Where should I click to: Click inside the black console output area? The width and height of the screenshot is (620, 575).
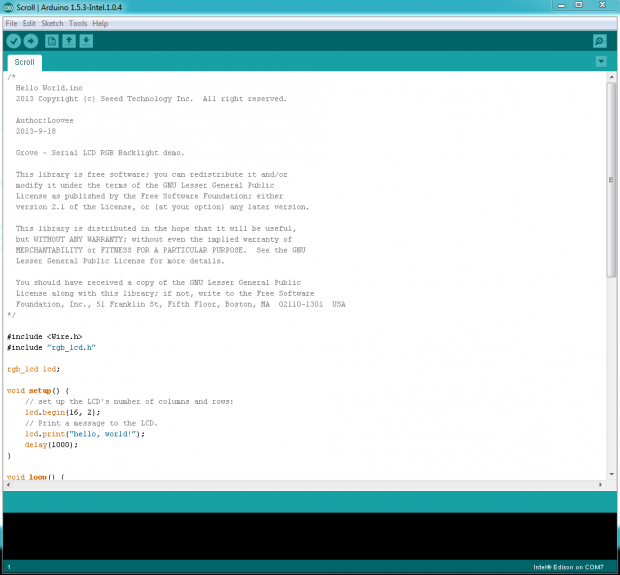[x=310, y=536]
